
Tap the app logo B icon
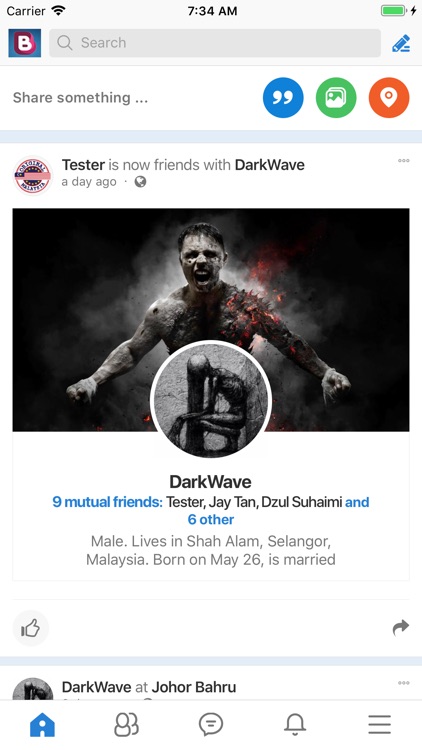[24, 43]
